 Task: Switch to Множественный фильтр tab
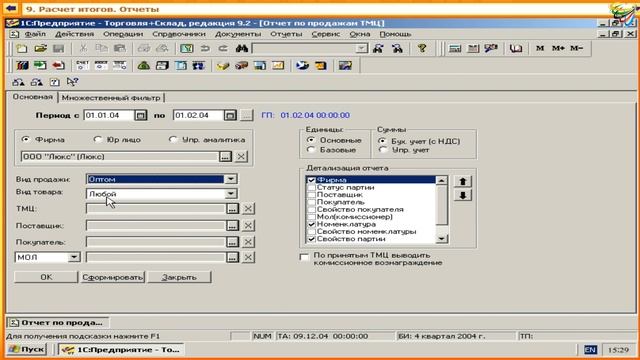(x=111, y=98)
